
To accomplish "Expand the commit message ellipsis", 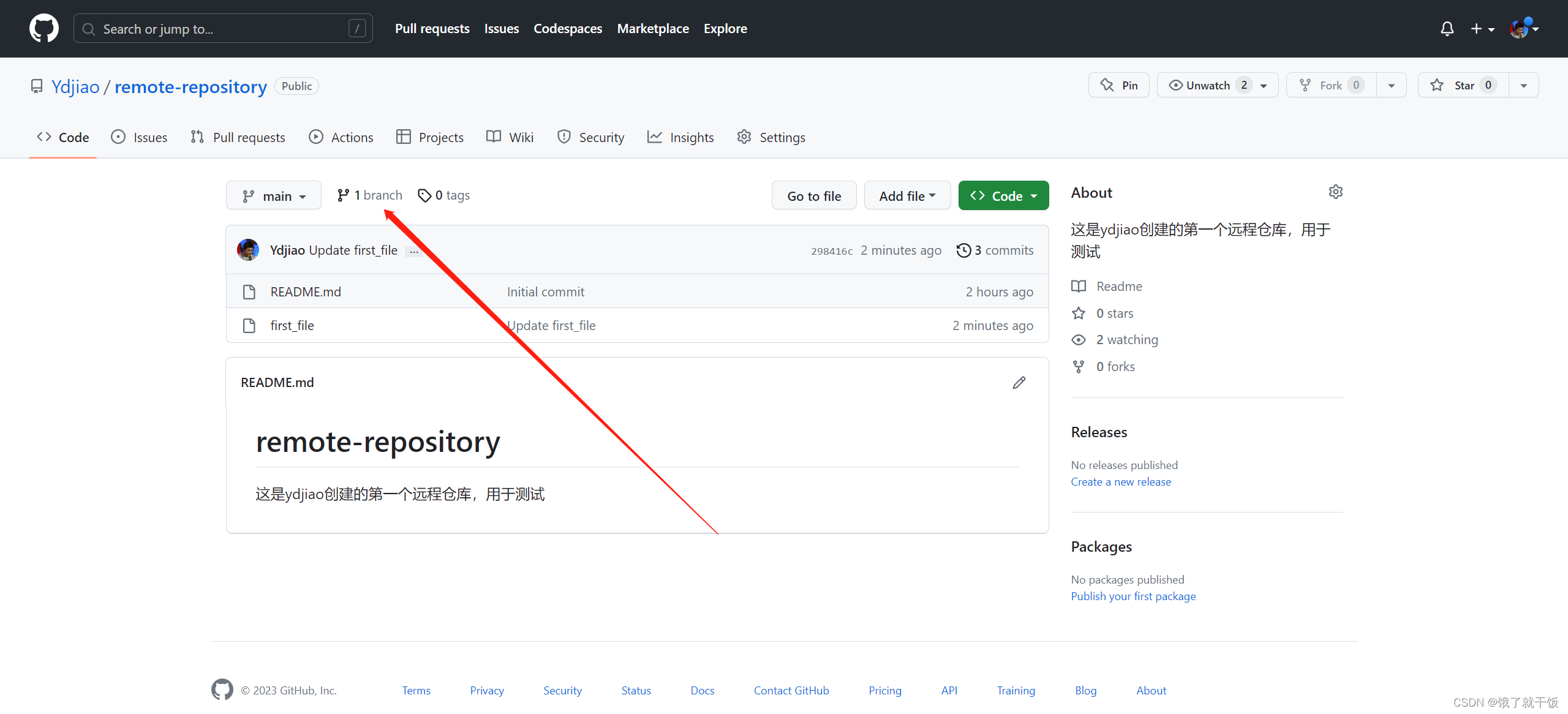I will point(414,251).
